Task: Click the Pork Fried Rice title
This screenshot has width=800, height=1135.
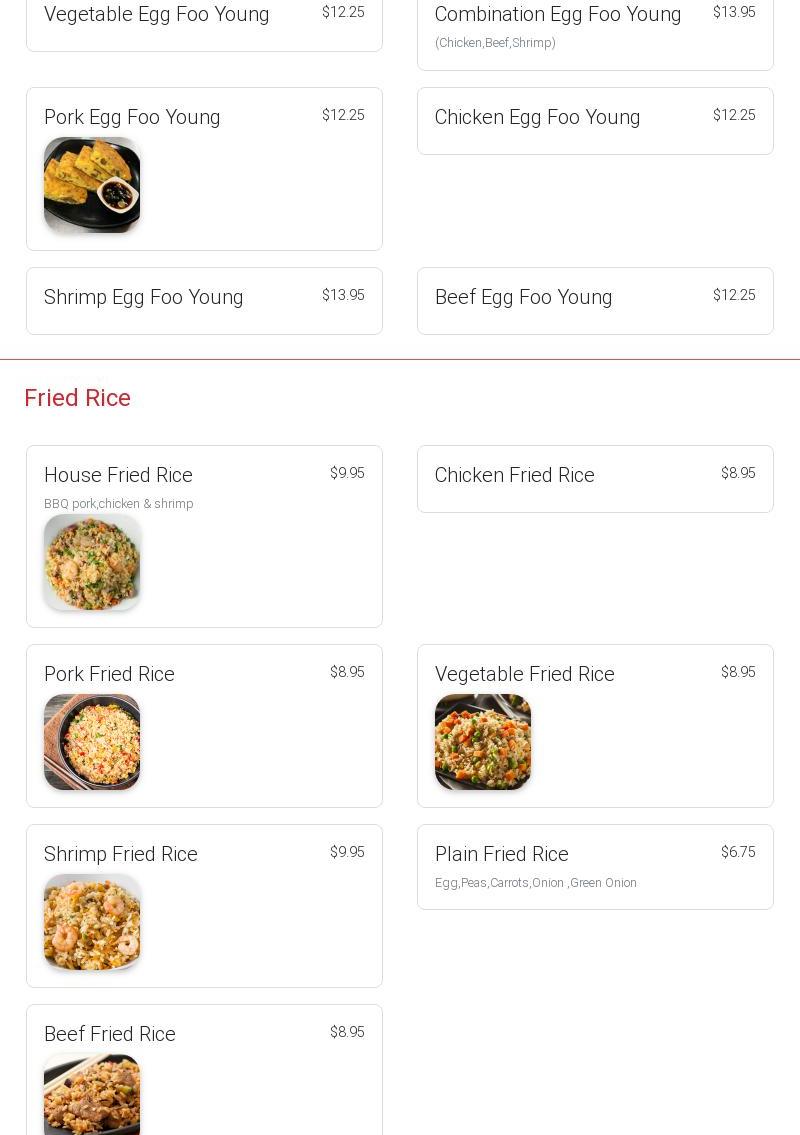Action: coord(109,675)
